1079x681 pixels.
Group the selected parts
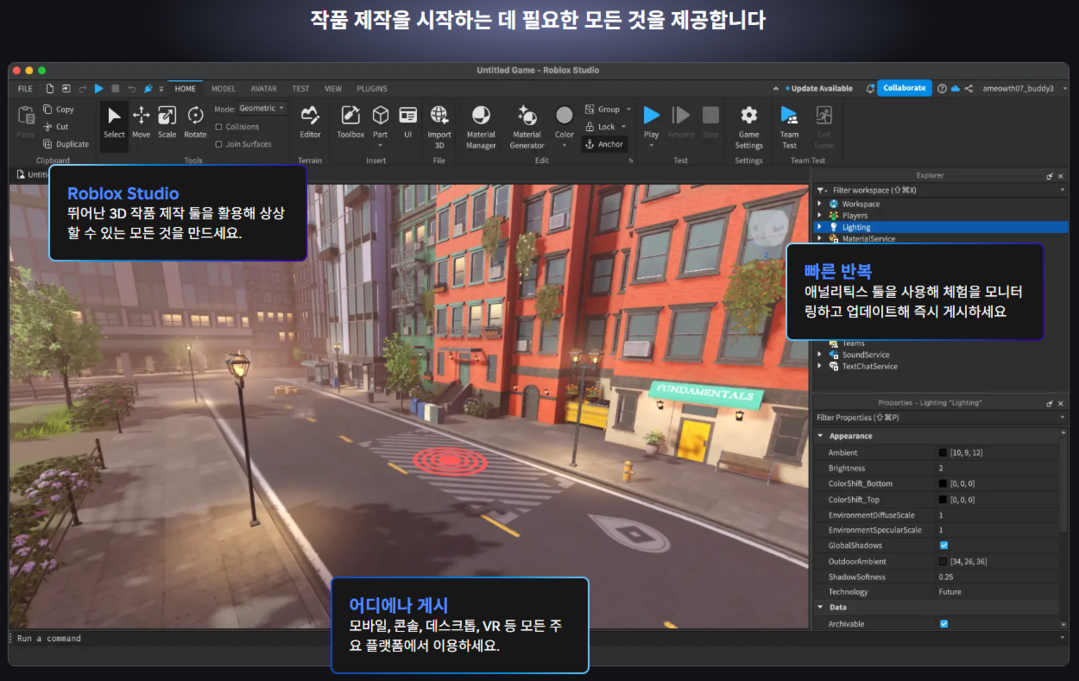pos(603,109)
